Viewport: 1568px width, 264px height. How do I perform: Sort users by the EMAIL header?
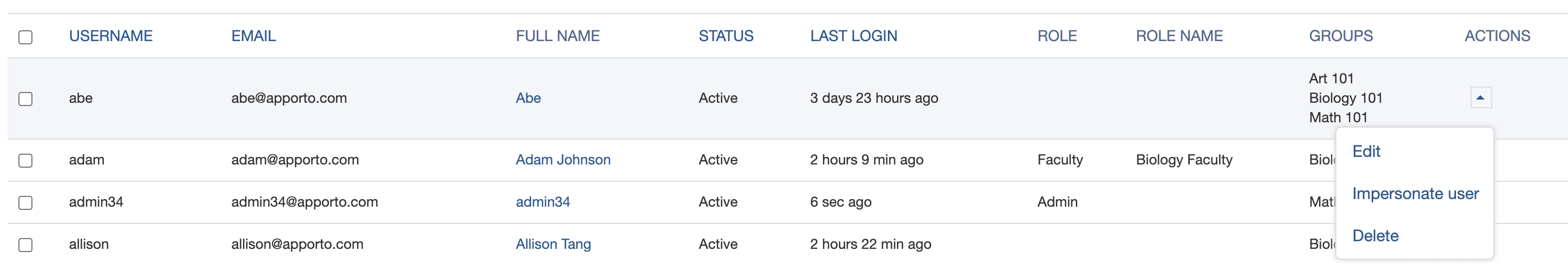(253, 36)
